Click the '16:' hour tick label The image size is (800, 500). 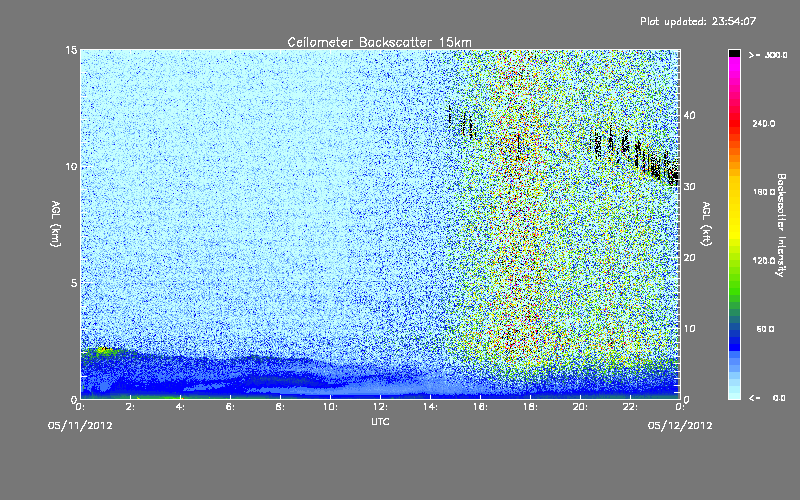point(480,407)
